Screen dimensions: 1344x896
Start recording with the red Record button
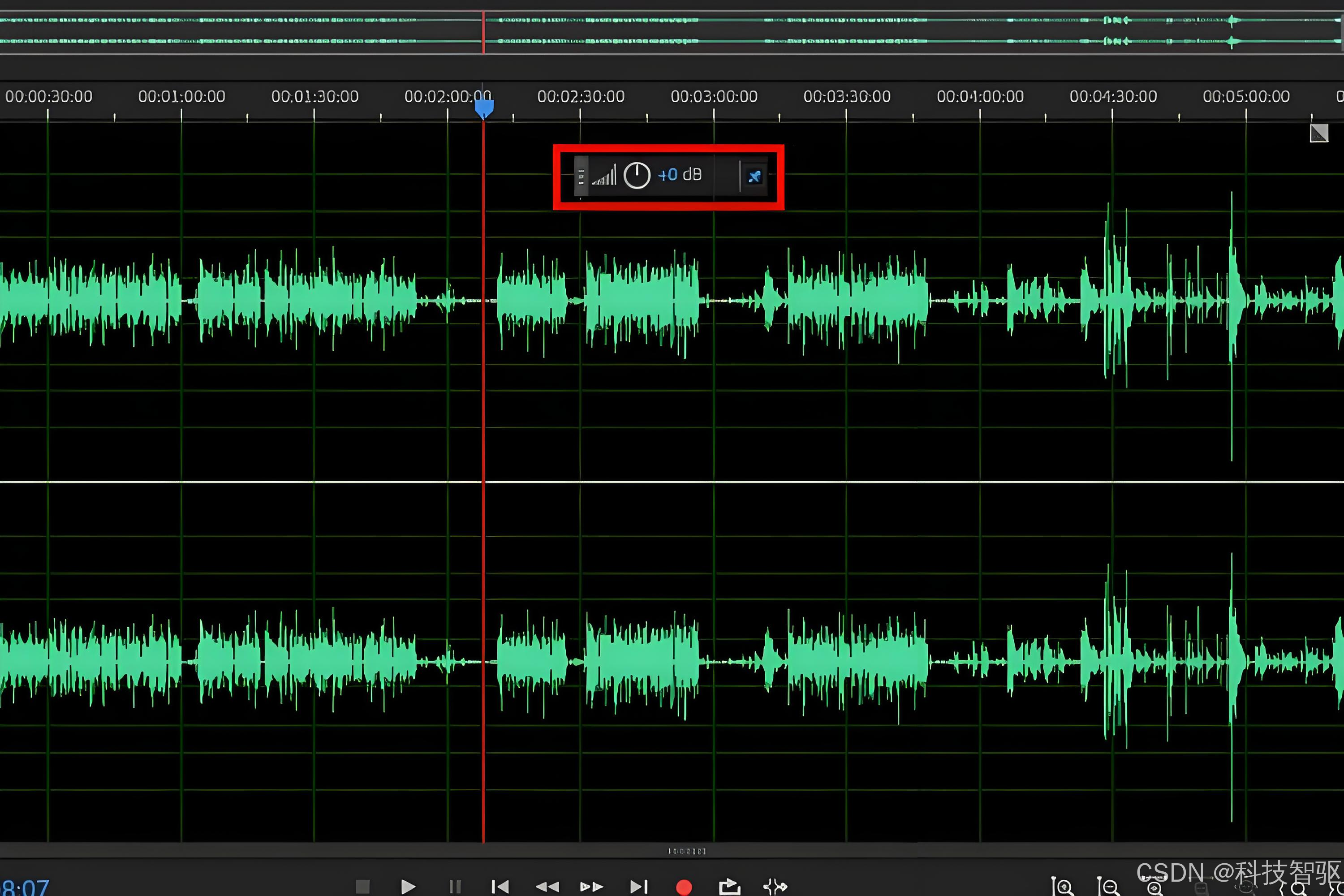click(x=684, y=887)
